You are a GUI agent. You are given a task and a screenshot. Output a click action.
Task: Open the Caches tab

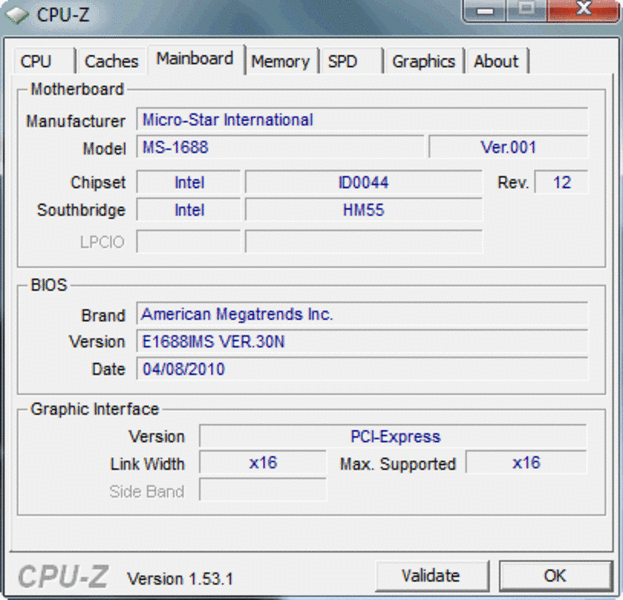pyautogui.click(x=112, y=61)
